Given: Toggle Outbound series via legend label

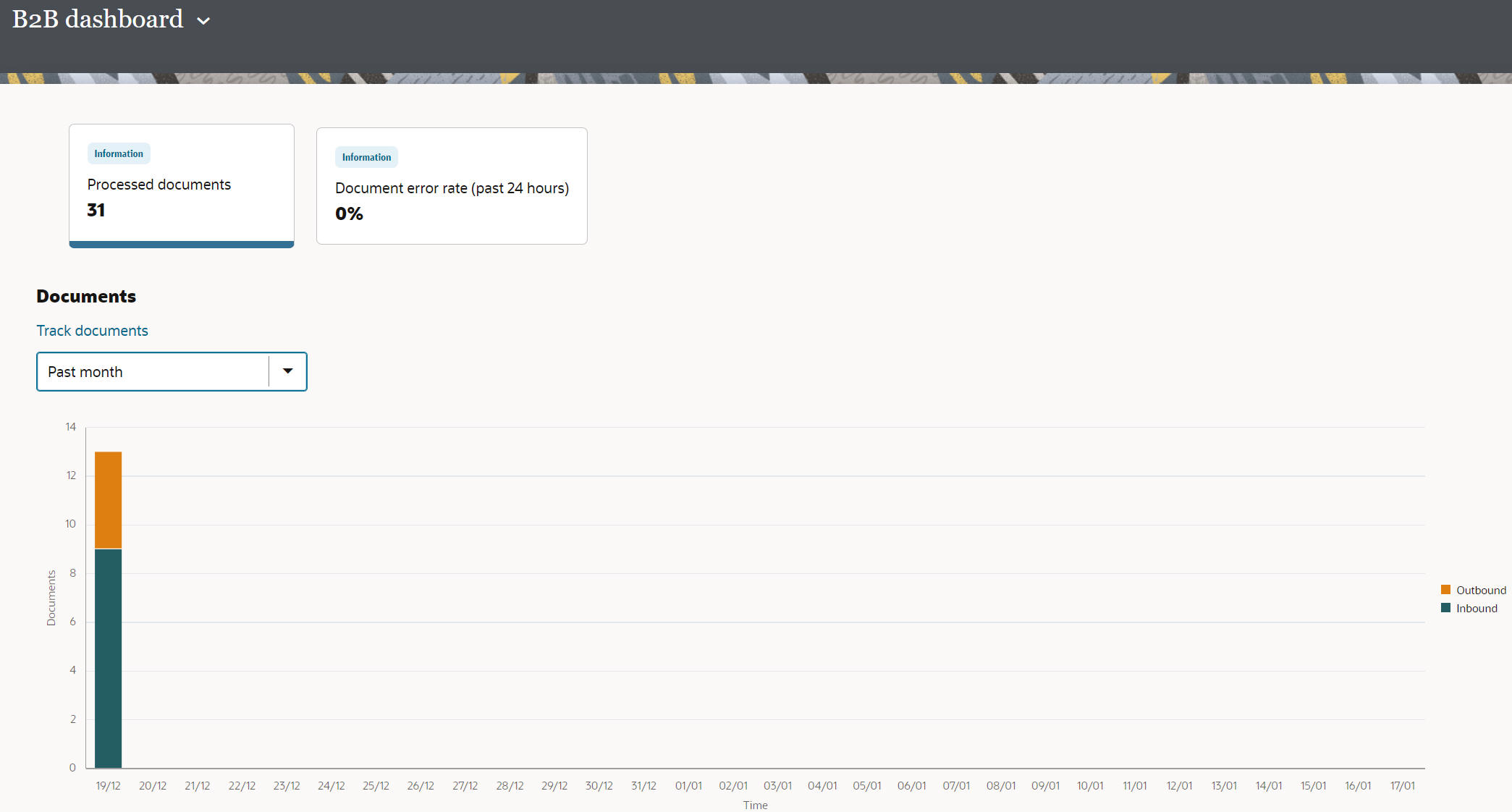Looking at the screenshot, I should pos(1481,591).
